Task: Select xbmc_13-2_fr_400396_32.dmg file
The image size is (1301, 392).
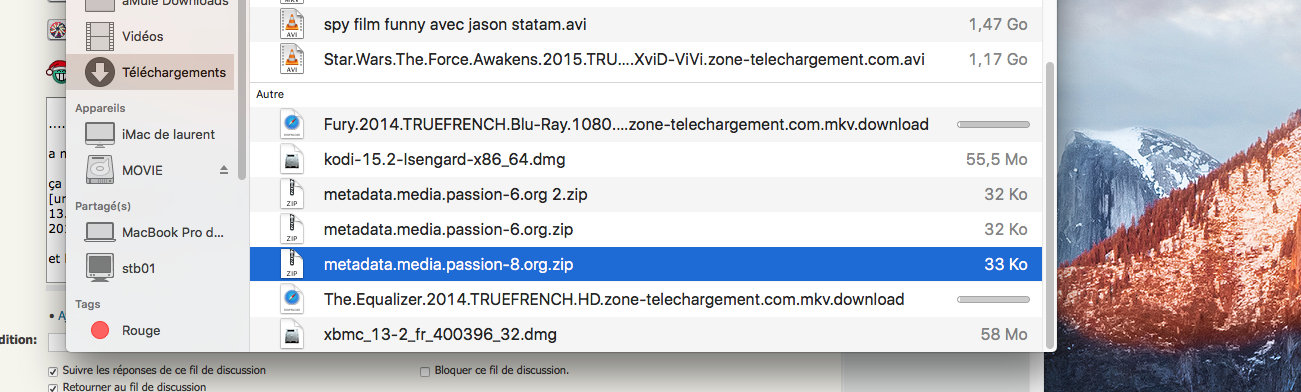Action: coord(645,334)
